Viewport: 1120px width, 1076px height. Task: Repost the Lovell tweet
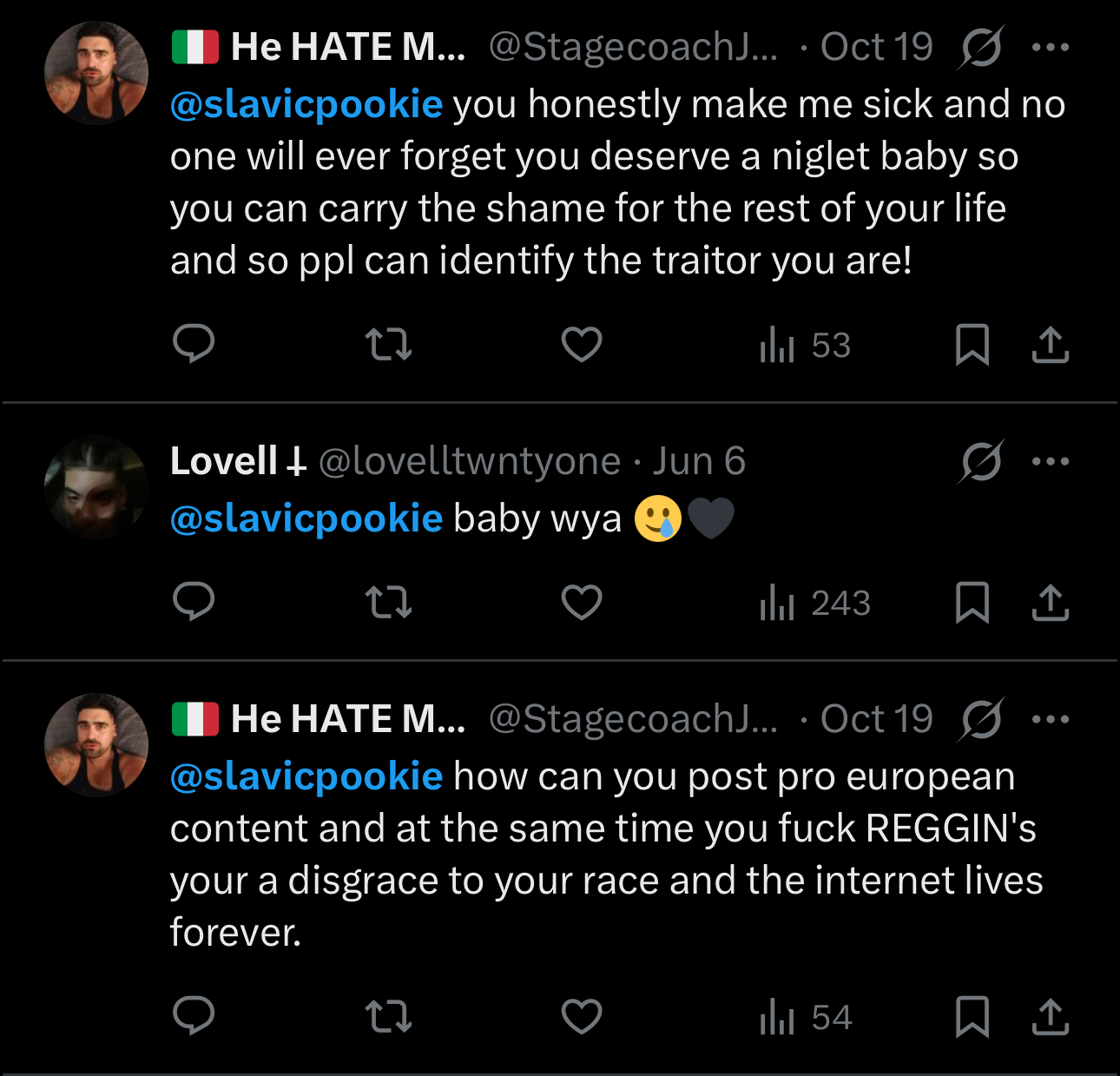pyautogui.click(x=388, y=602)
